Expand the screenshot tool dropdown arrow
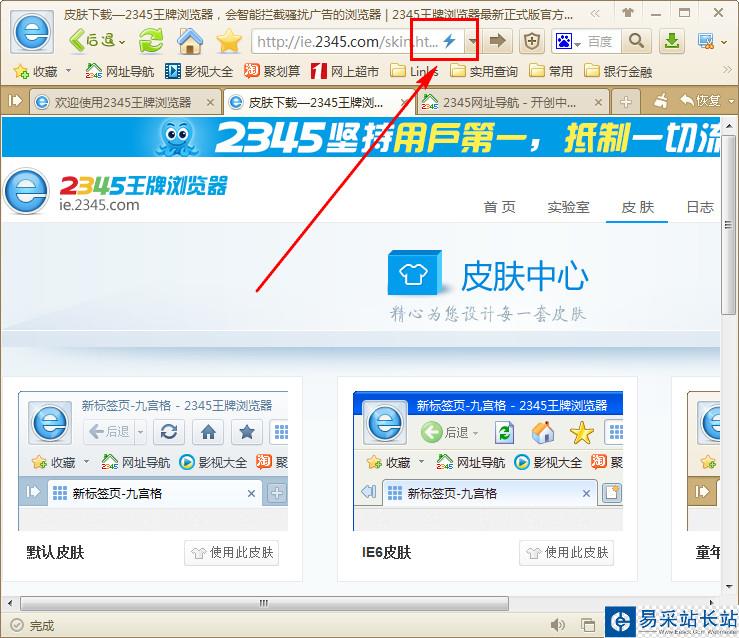This screenshot has width=739, height=638. (724, 42)
